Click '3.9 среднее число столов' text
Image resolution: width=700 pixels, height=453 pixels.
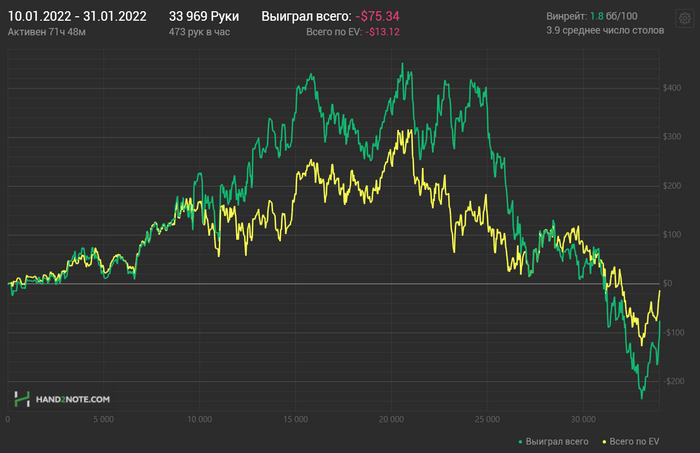pyautogui.click(x=605, y=30)
